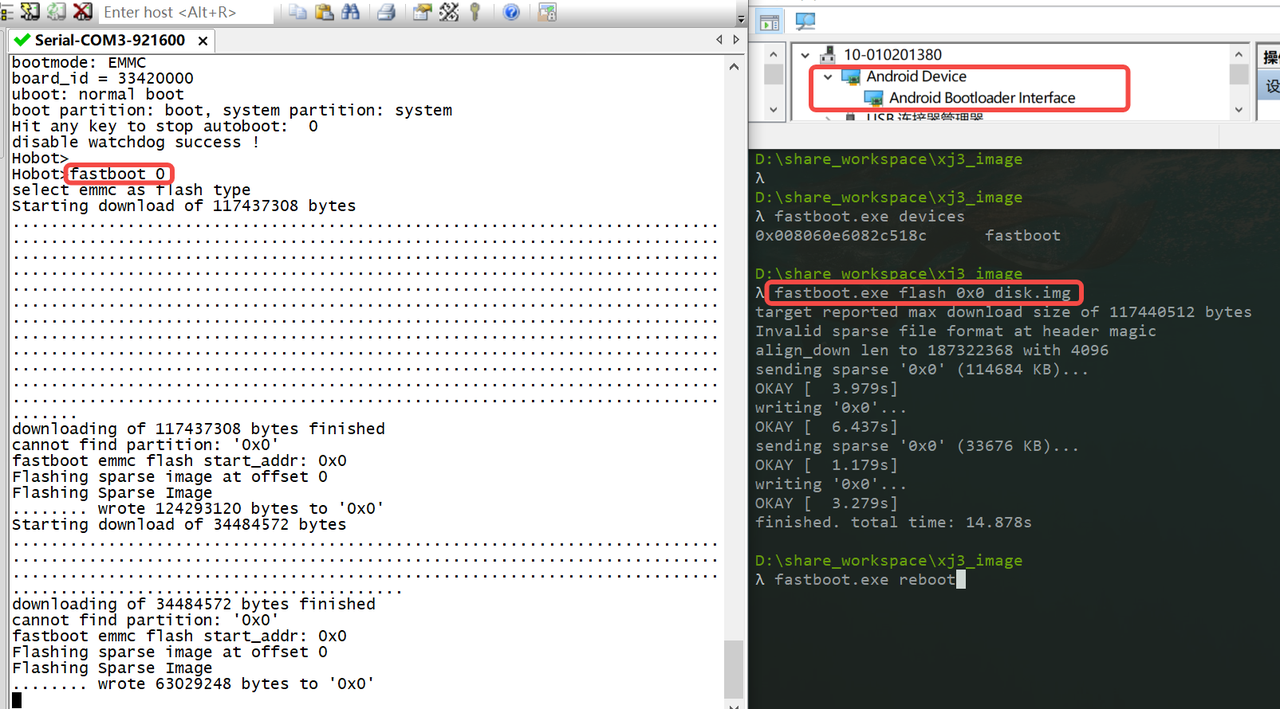Viewport: 1280px width, 709px height.
Task: Click 'bootmode: EMMC' line in terminal
Action: tap(78, 63)
